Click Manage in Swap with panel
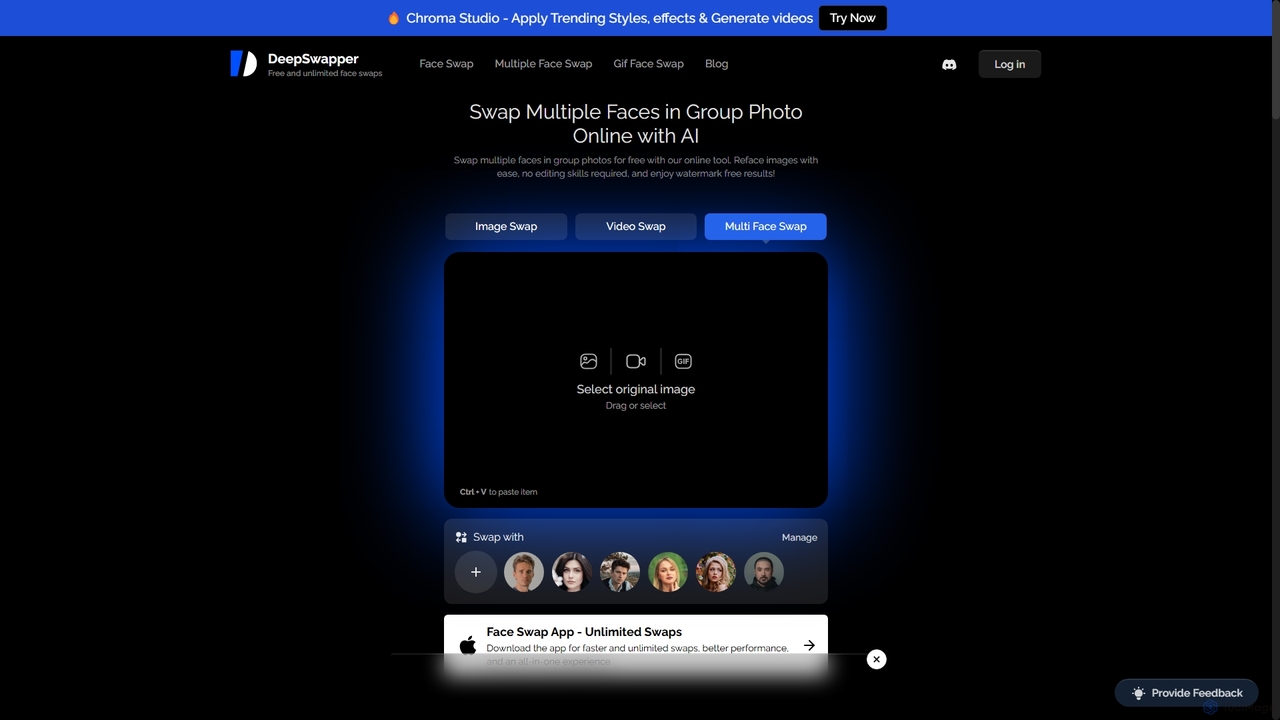Viewport: 1280px width, 720px height. (800, 537)
